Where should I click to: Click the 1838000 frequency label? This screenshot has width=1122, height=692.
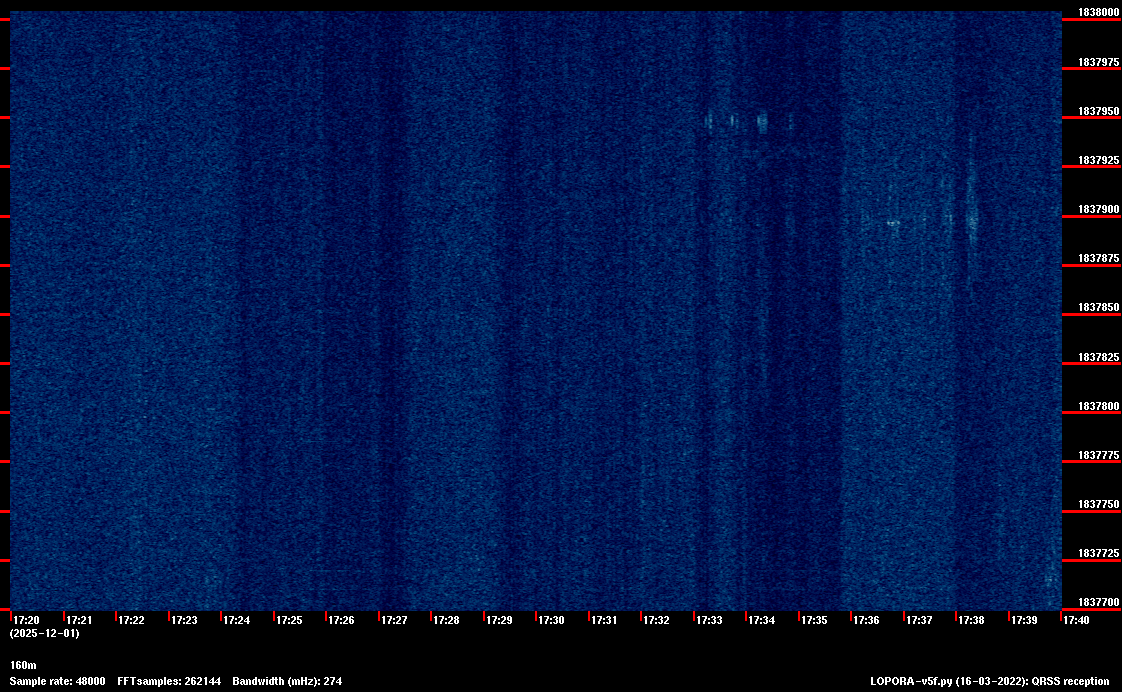(x=1098, y=12)
